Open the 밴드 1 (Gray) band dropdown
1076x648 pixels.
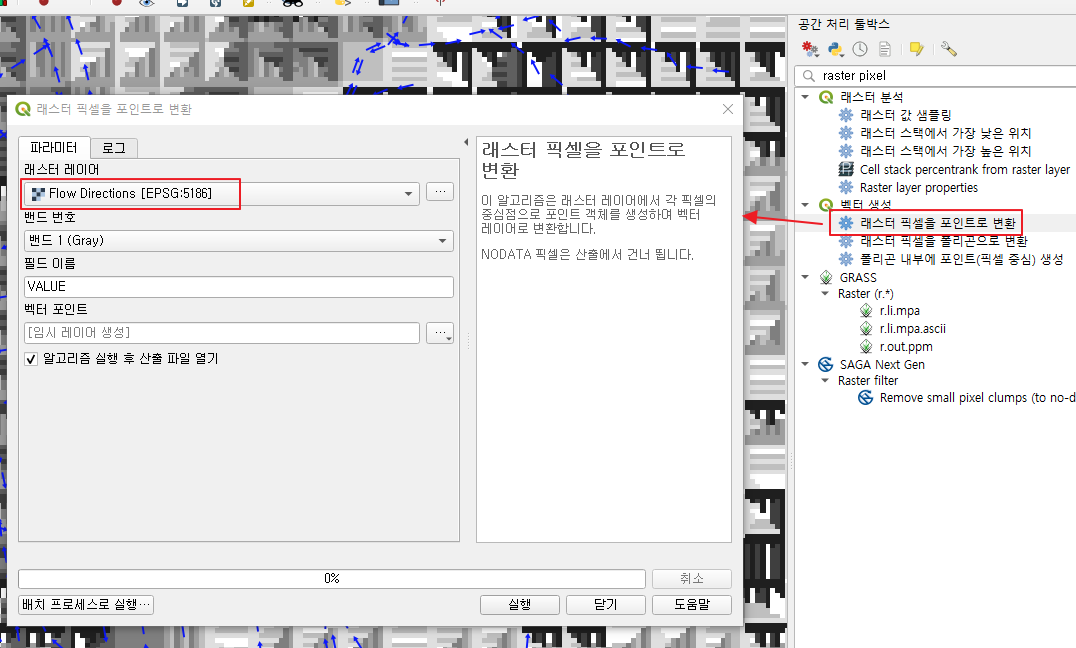[x=440, y=240]
